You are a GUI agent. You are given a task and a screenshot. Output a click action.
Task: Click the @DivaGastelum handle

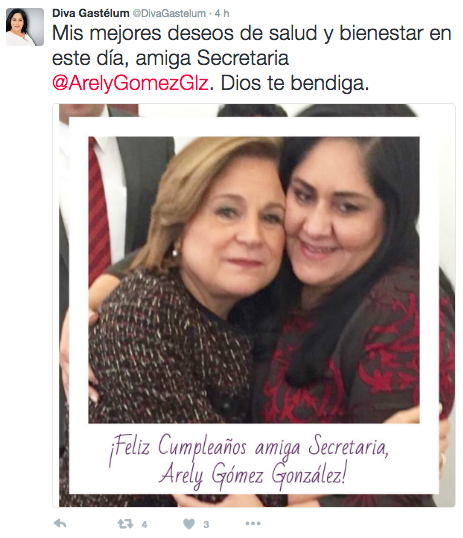click(169, 13)
